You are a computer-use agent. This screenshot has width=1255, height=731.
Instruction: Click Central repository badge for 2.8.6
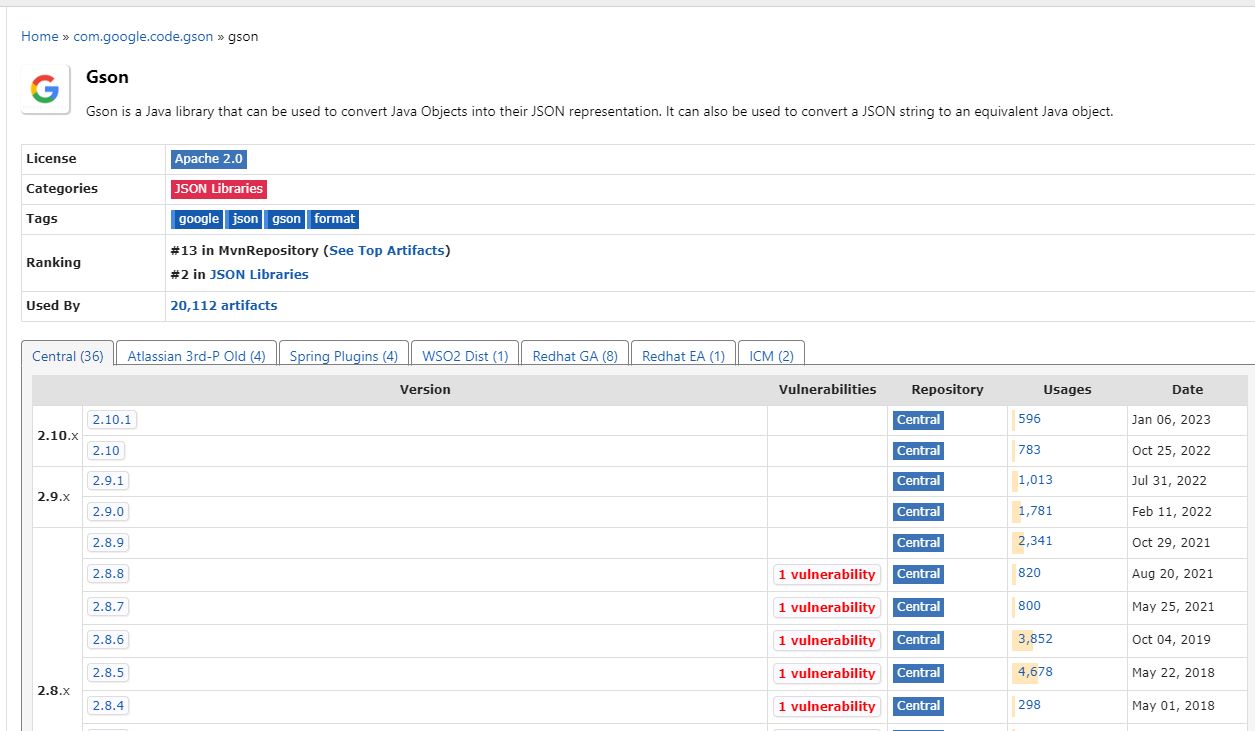(918, 640)
